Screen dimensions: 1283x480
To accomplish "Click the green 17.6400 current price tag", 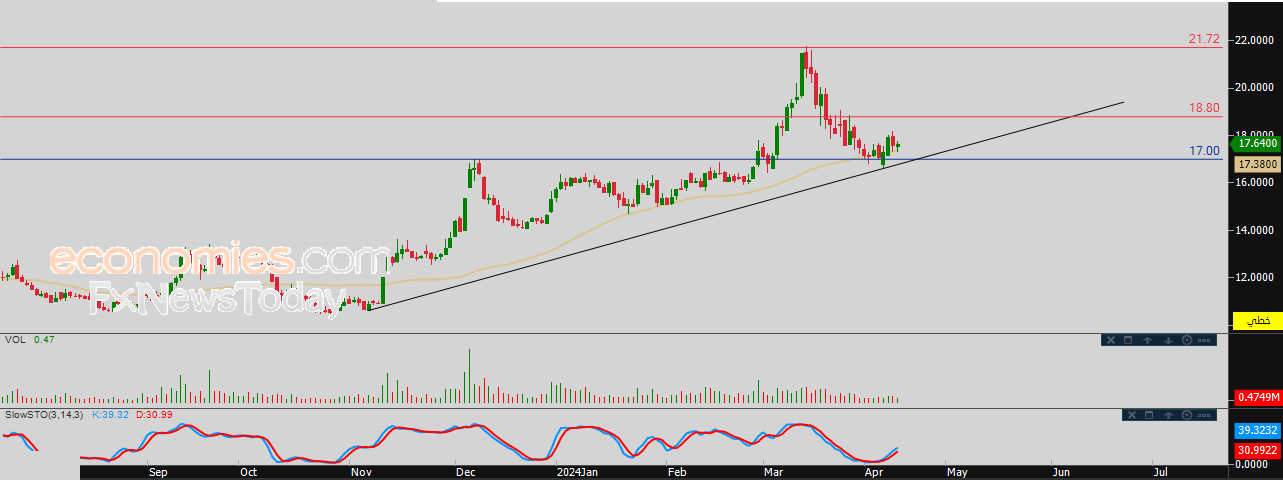I will tap(1254, 144).
